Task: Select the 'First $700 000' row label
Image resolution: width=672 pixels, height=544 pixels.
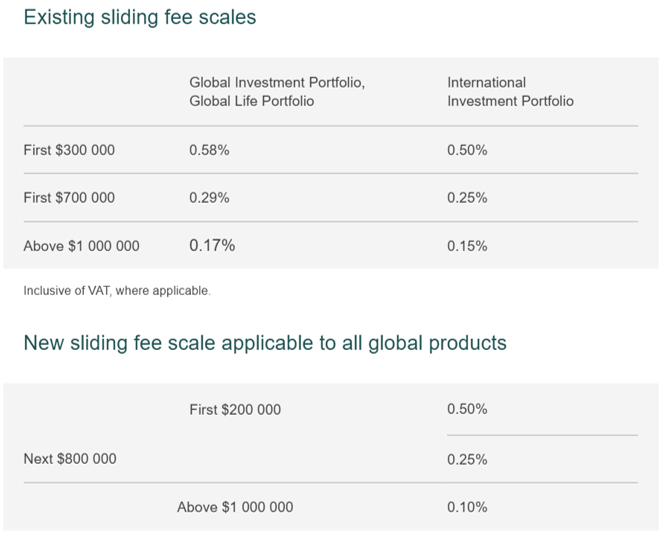Action: (69, 198)
